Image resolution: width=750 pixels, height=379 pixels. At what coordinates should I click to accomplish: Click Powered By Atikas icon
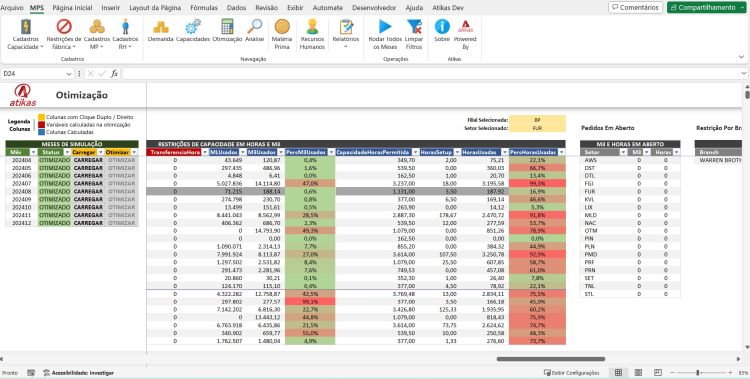point(465,26)
